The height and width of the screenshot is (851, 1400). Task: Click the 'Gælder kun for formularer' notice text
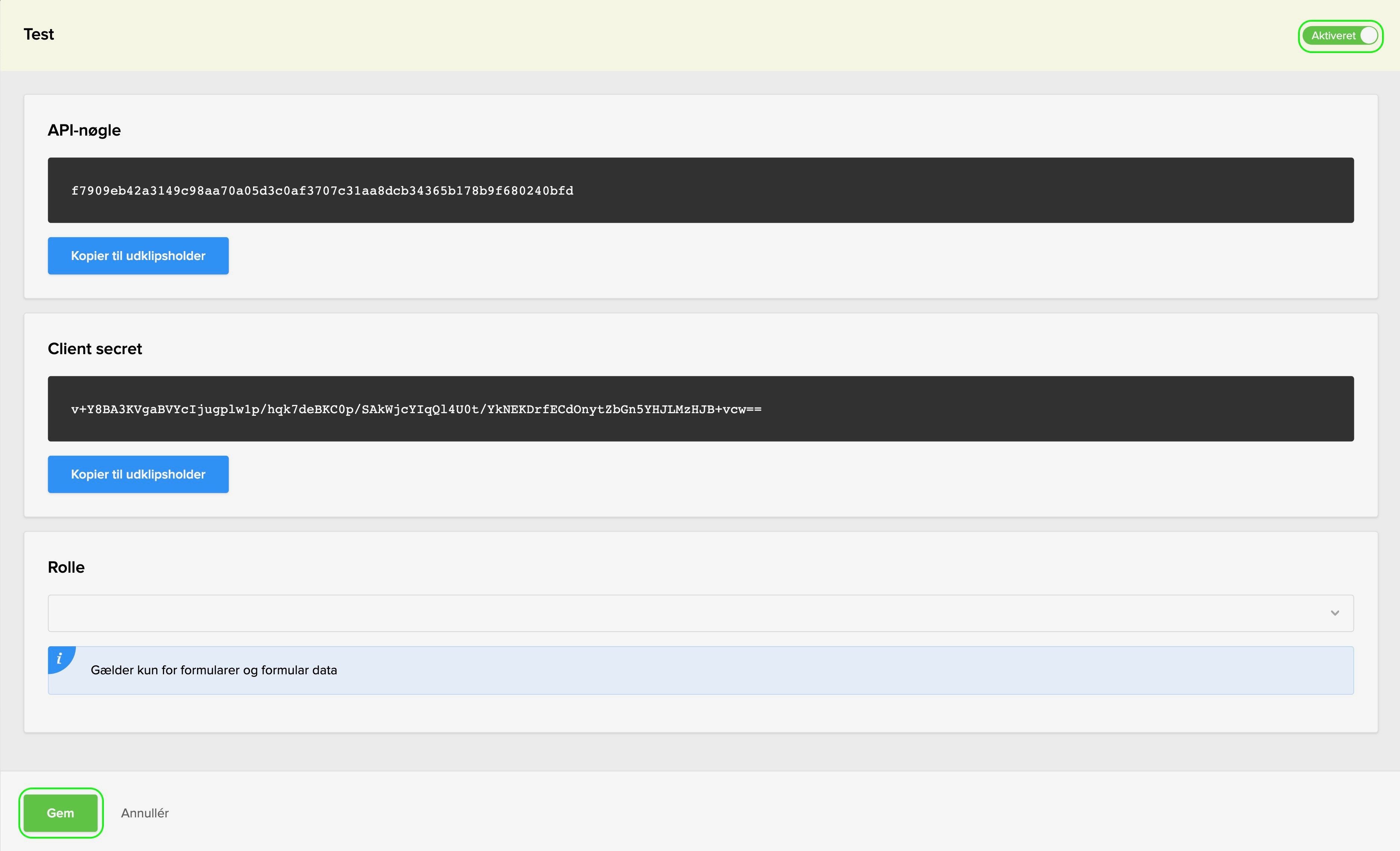(214, 670)
